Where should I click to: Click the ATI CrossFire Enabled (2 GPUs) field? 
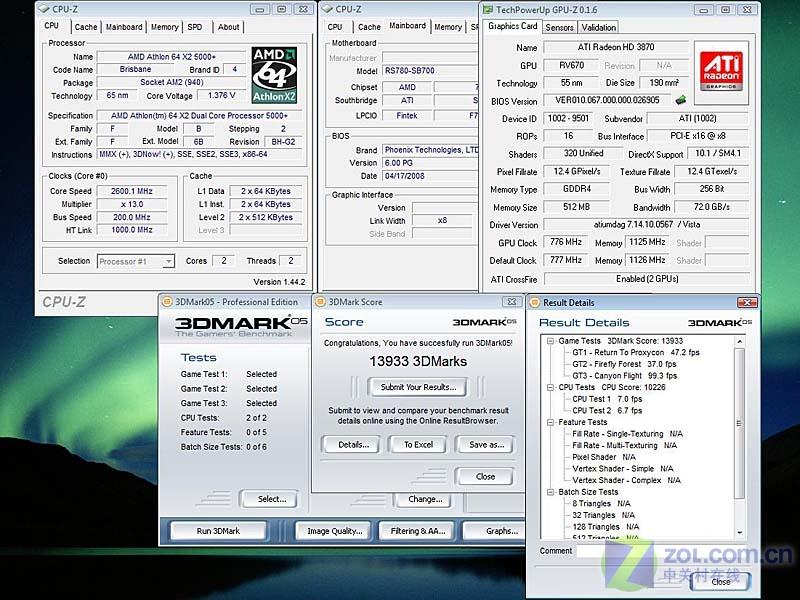point(646,279)
